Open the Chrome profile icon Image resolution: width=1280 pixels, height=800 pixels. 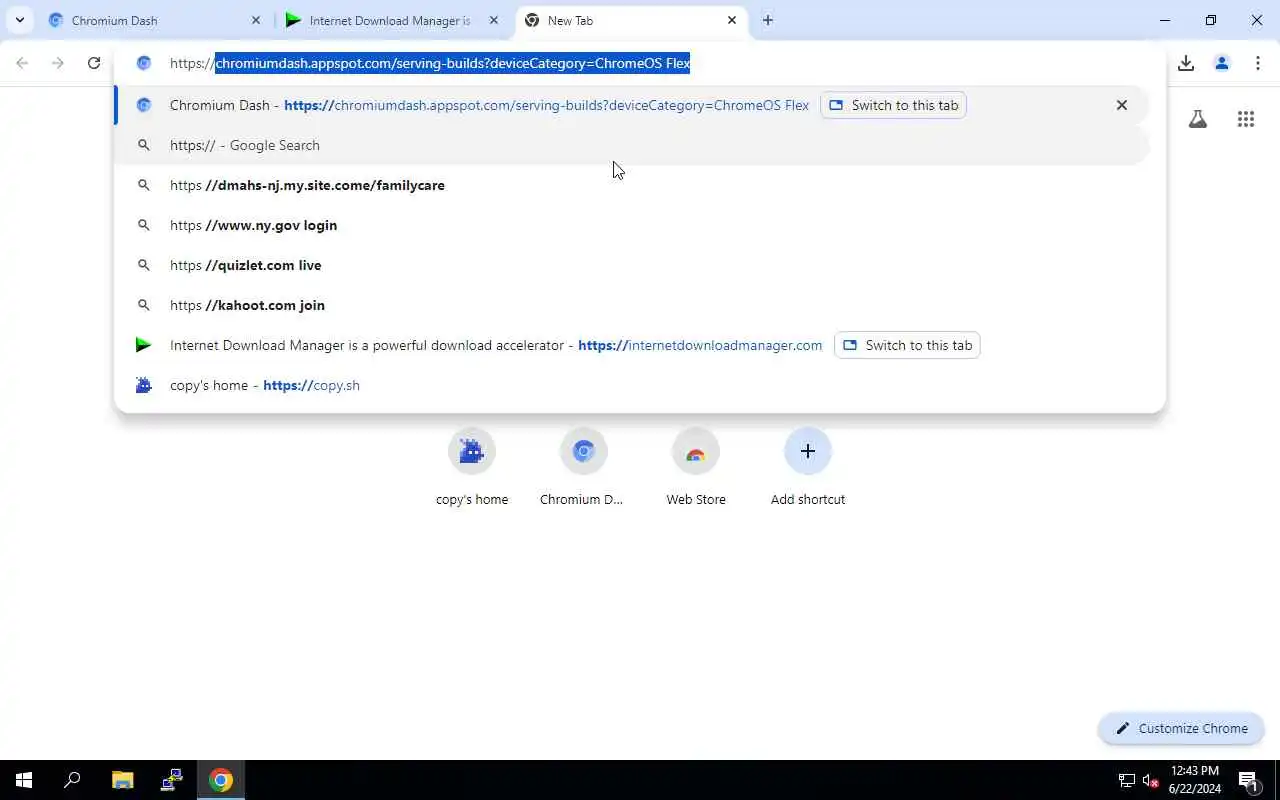(x=1222, y=63)
